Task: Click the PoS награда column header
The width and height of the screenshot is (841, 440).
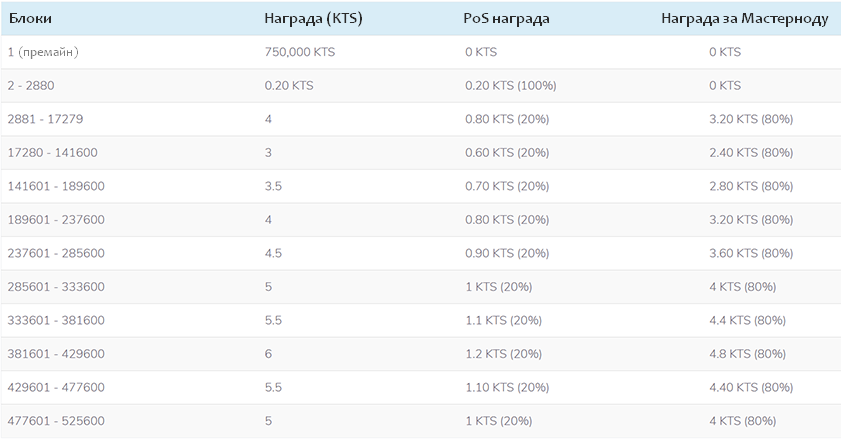Action: click(x=506, y=19)
